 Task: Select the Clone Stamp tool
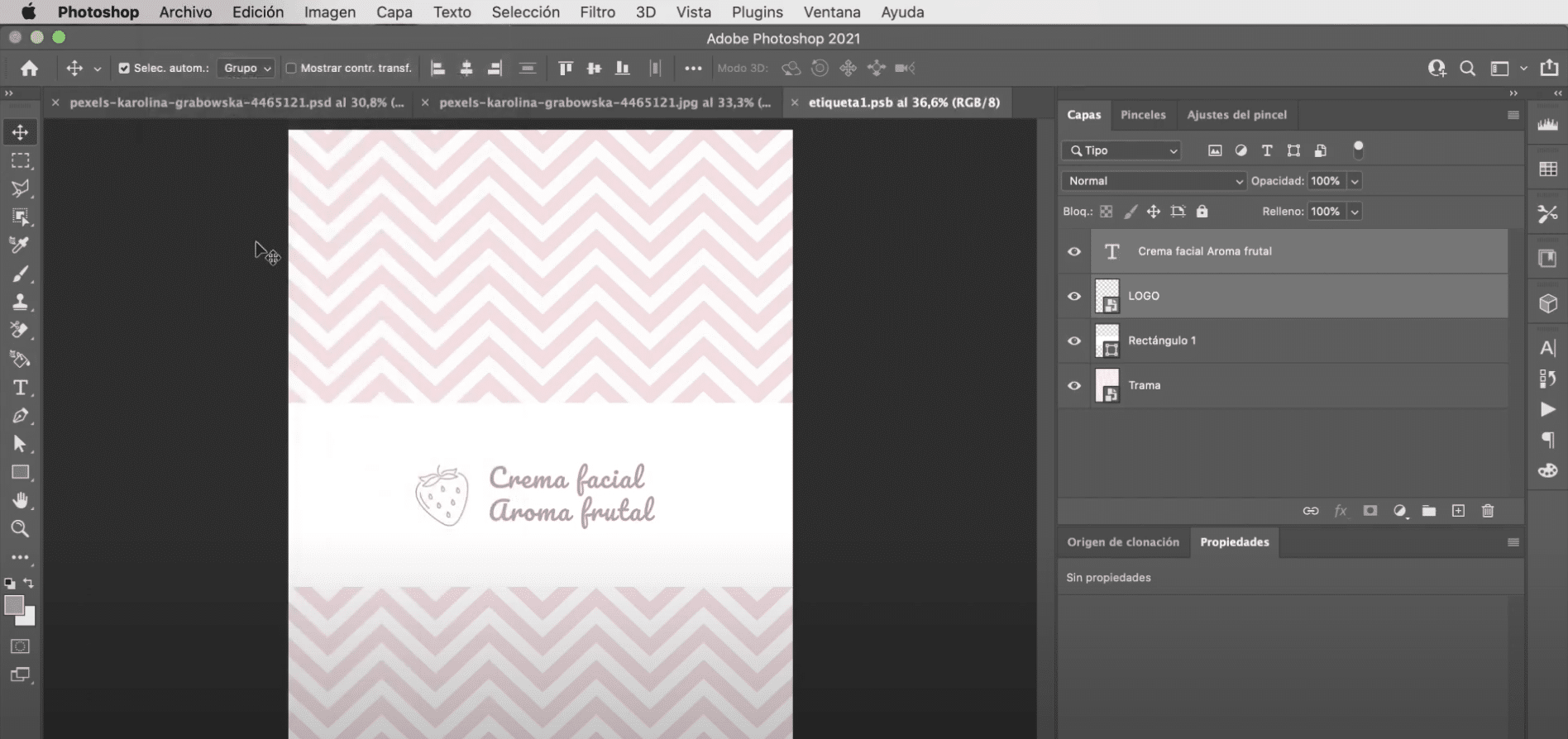pyautogui.click(x=20, y=302)
